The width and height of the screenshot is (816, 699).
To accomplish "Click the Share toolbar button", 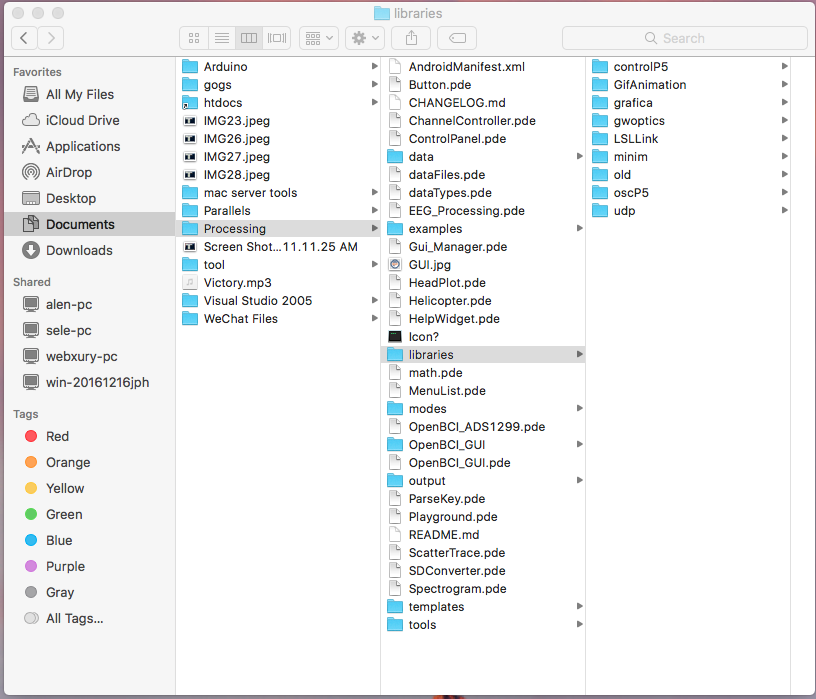I will pyautogui.click(x=411, y=38).
